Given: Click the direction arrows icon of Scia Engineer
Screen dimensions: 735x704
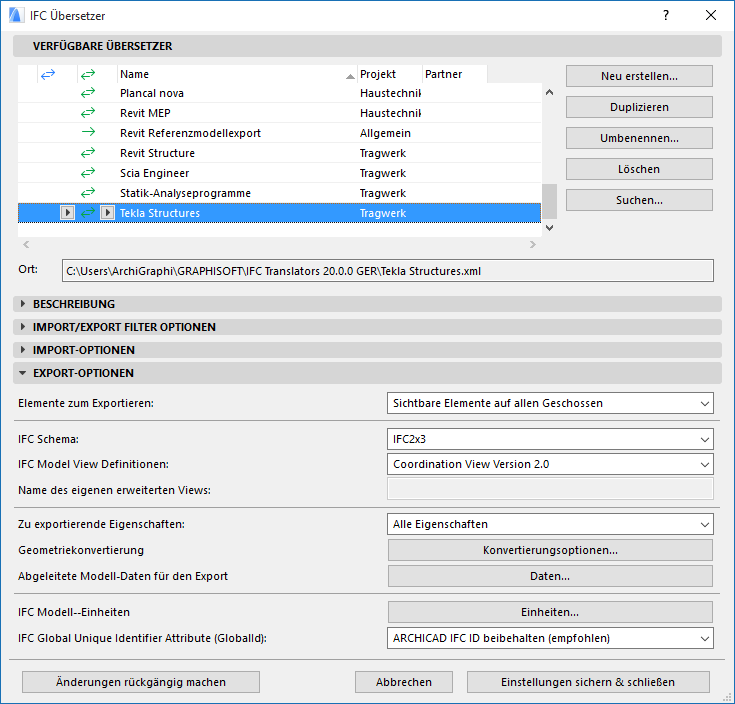Looking at the screenshot, I should [x=88, y=173].
